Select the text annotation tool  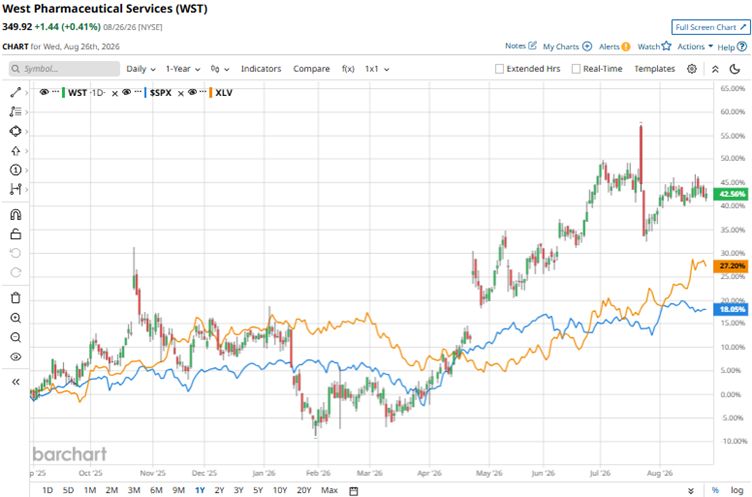click(x=15, y=111)
